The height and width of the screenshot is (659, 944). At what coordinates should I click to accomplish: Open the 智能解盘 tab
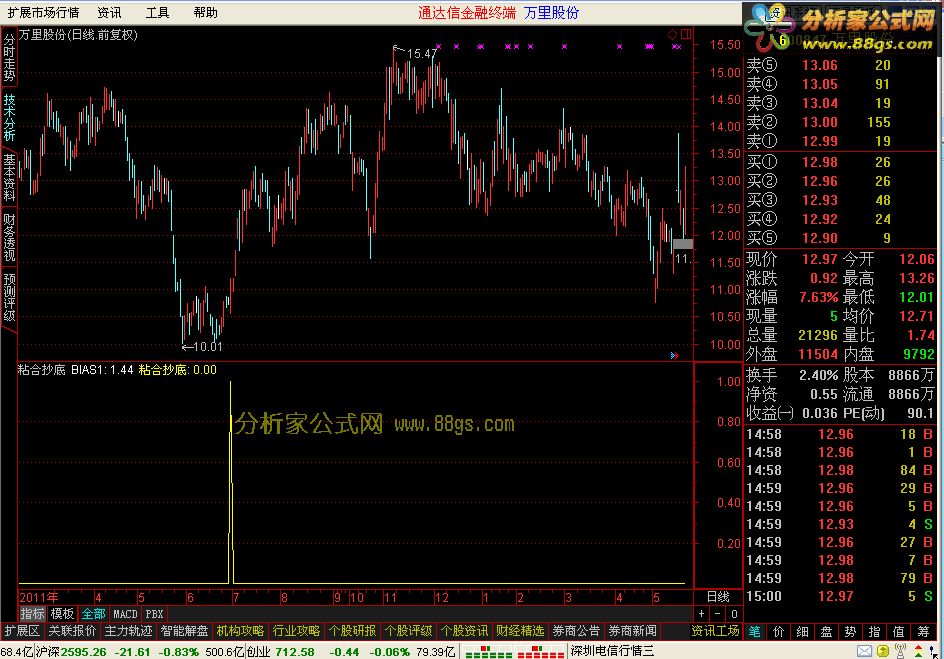tap(184, 631)
